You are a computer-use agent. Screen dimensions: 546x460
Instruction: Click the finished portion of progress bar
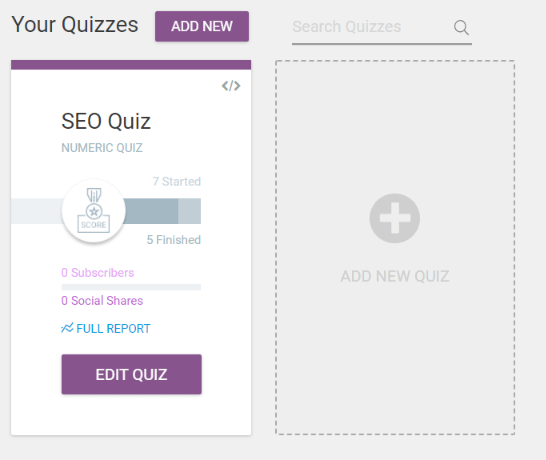(151, 211)
